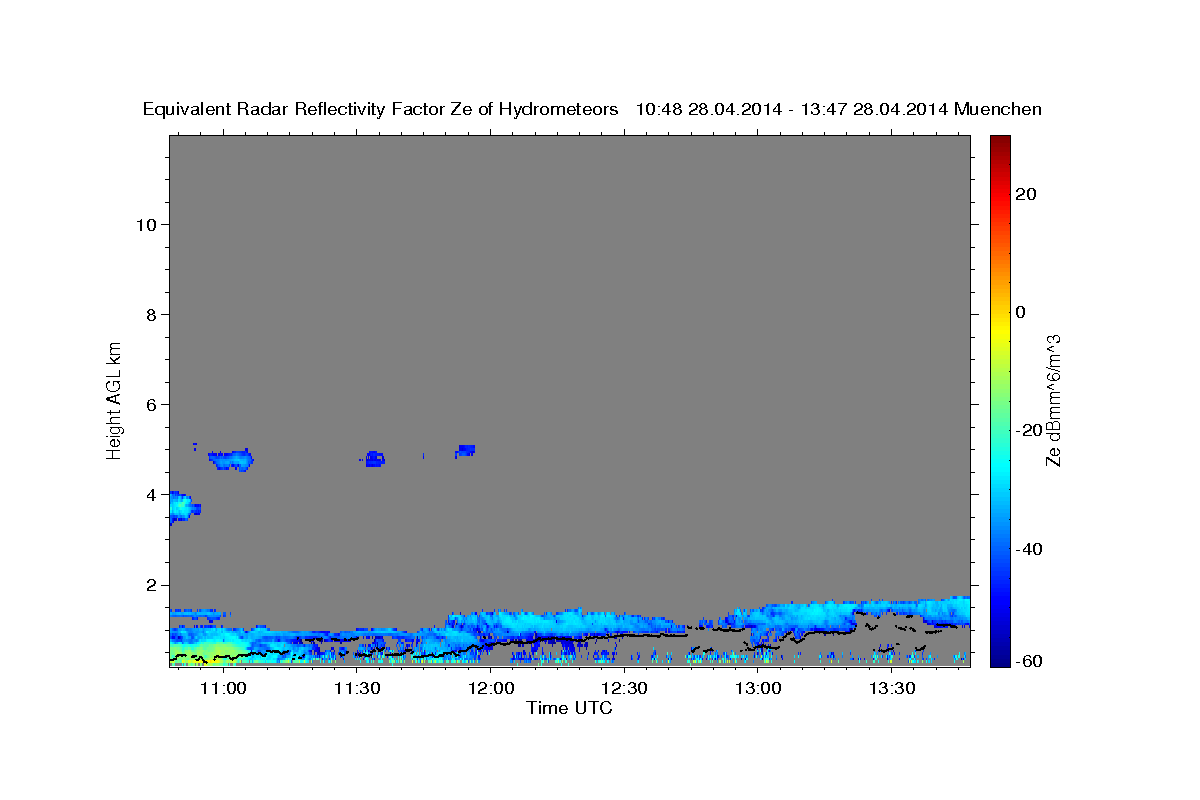Click the 12:00 time axis tick label
Image resolution: width=1200 pixels, height=800 pixels.
(491, 689)
